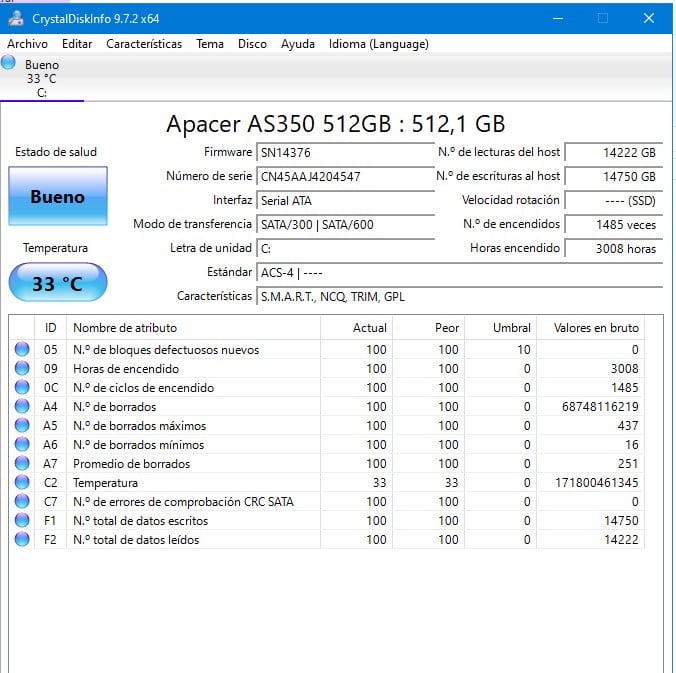
Task: Click status orb for attribute 09
Action: coord(22,368)
